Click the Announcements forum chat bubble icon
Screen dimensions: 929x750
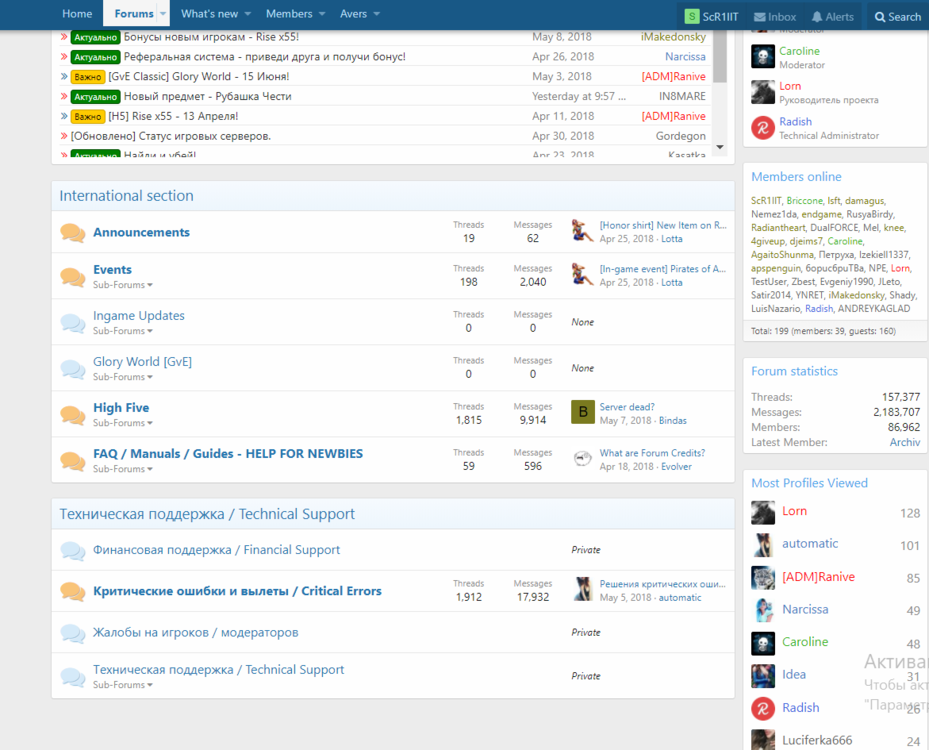(x=72, y=233)
